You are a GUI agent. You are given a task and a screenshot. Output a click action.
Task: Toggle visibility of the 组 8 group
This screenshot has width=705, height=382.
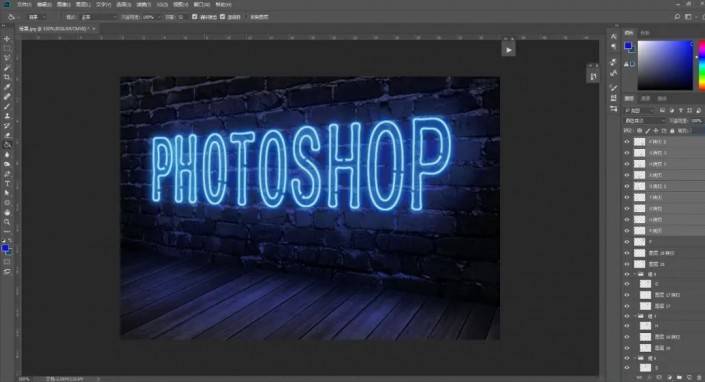coord(627,274)
